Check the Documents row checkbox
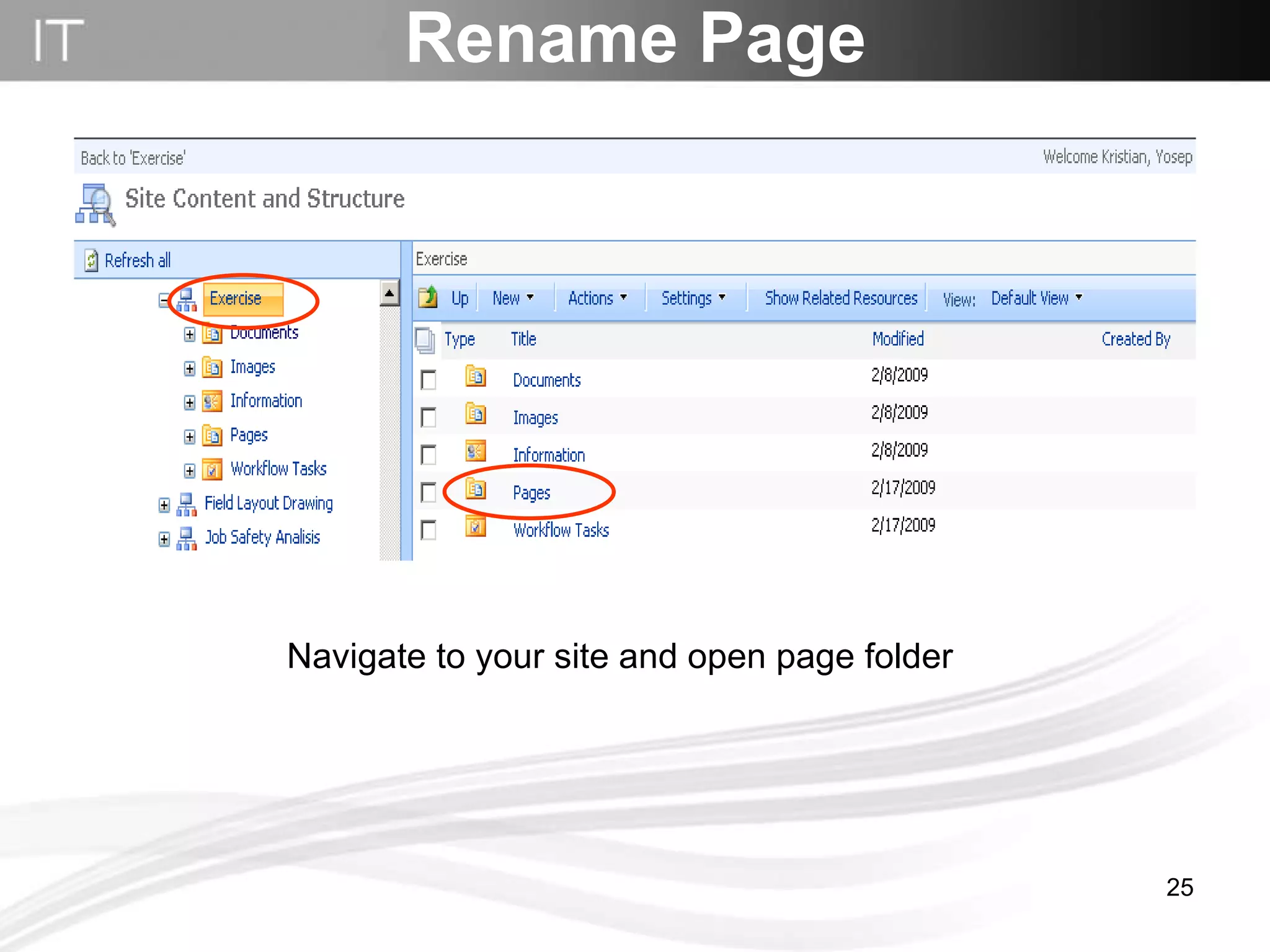Image resolution: width=1270 pixels, height=952 pixels. pos(429,380)
